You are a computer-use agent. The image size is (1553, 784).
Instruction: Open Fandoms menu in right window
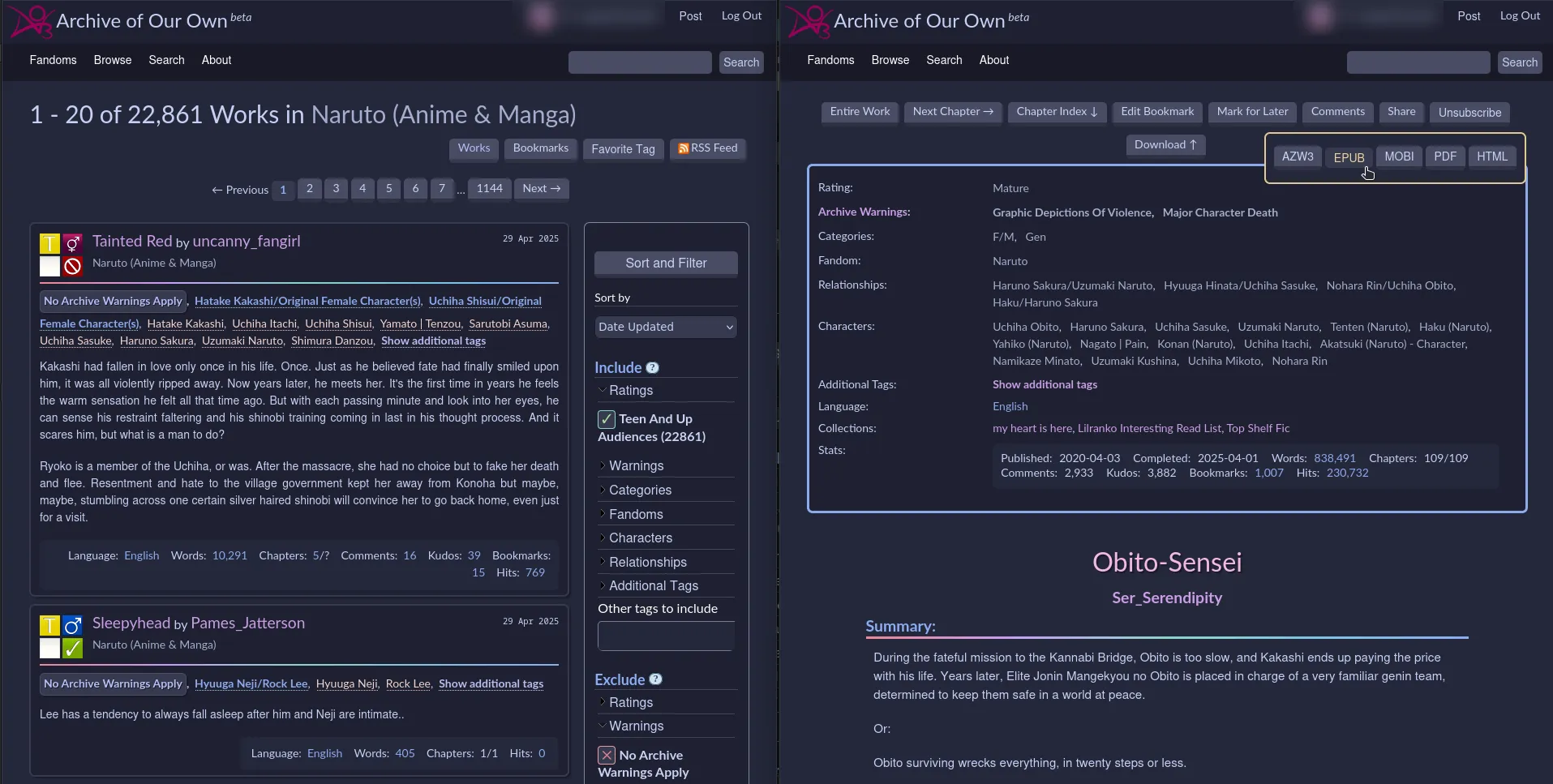coord(830,60)
